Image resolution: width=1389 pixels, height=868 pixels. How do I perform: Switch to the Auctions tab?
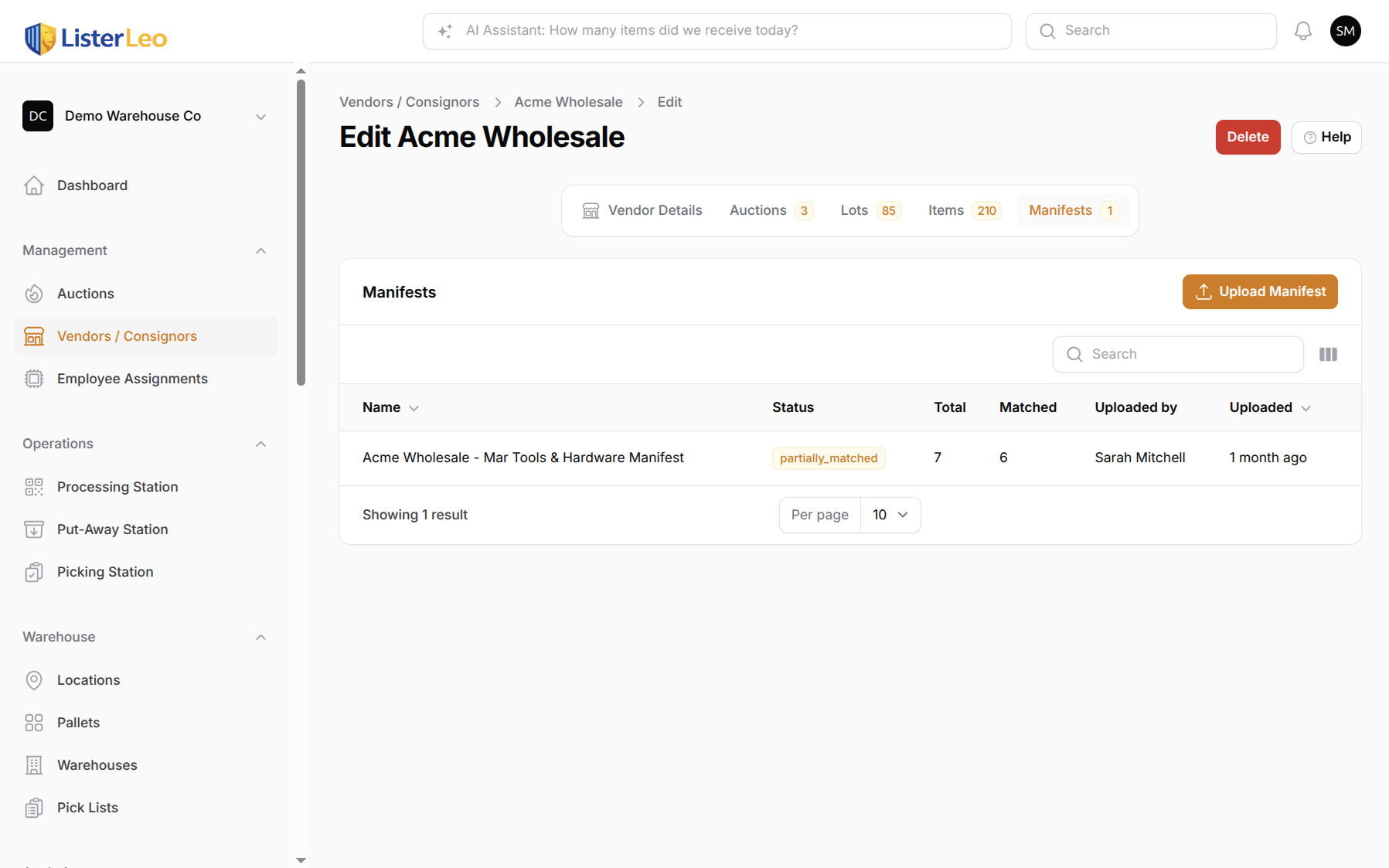pos(771,210)
